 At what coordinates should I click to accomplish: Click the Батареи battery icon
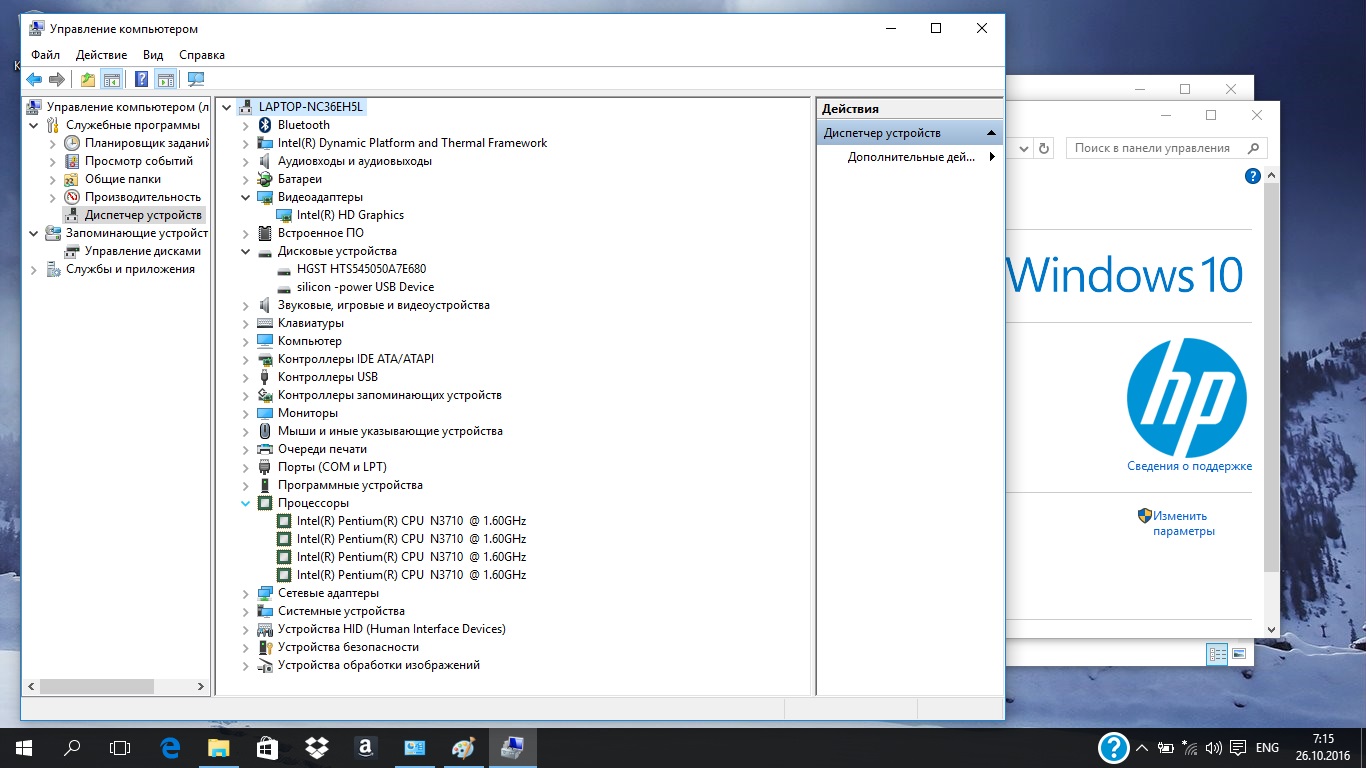click(265, 179)
